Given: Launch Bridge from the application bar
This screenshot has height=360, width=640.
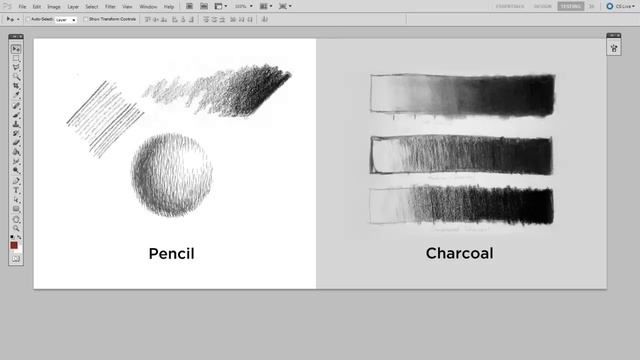Looking at the screenshot, I should coord(189,6).
